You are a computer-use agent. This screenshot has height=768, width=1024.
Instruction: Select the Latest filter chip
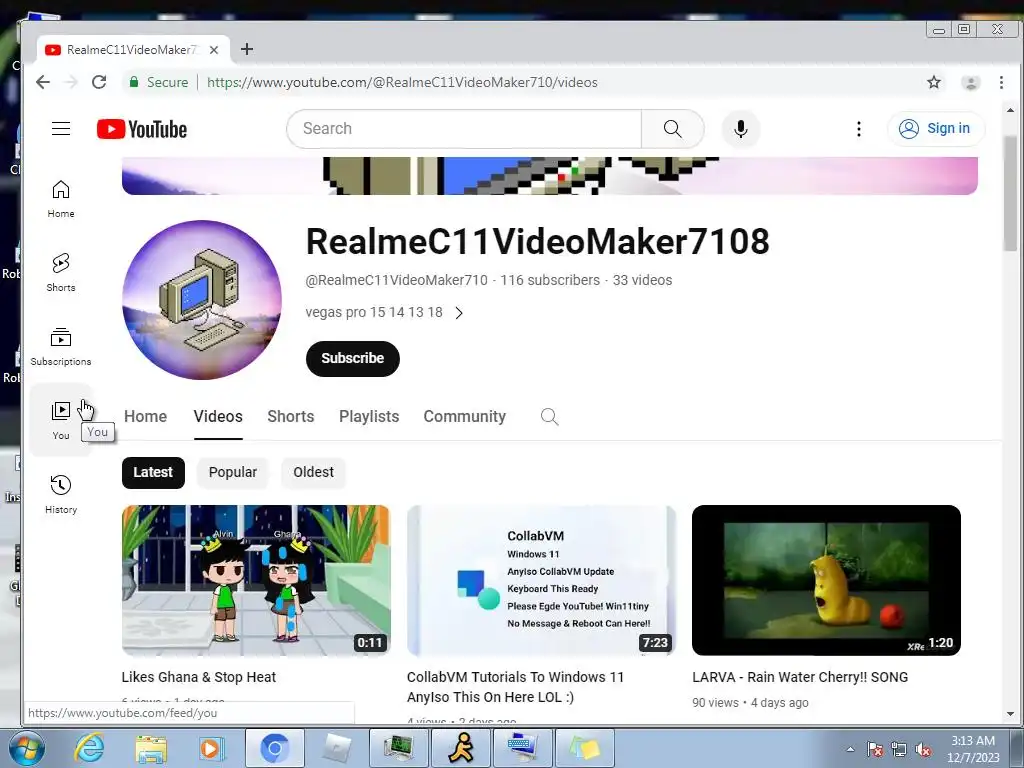click(x=153, y=472)
